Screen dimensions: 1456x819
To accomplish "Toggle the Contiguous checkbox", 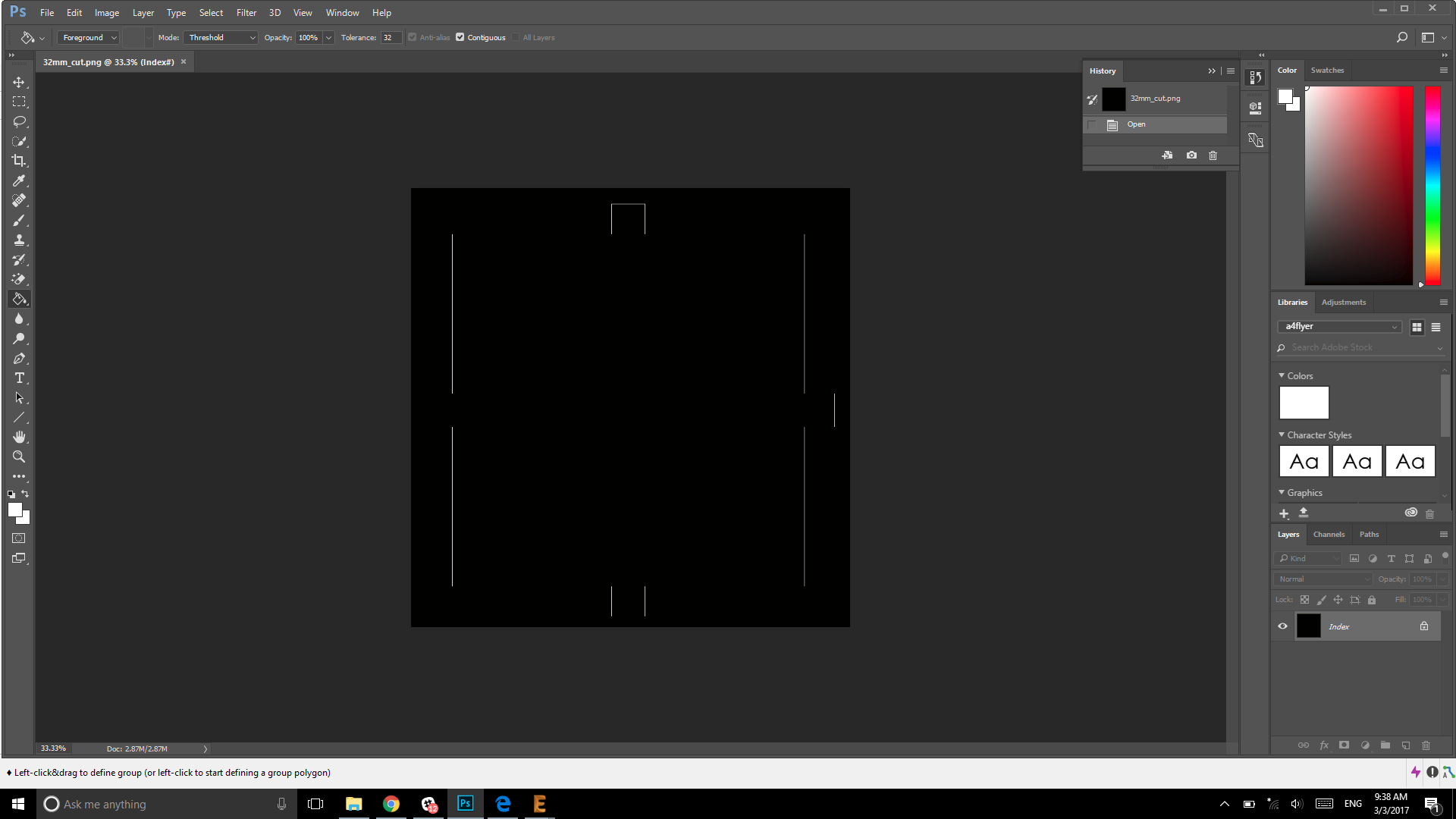I will pyautogui.click(x=460, y=37).
